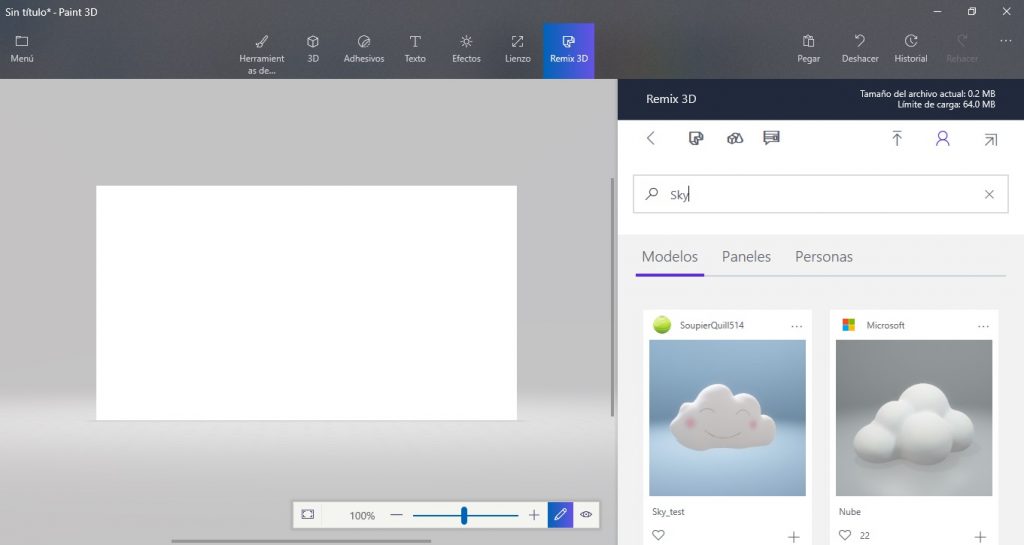Switch to the Paneles tab
1024x545 pixels.
click(746, 257)
